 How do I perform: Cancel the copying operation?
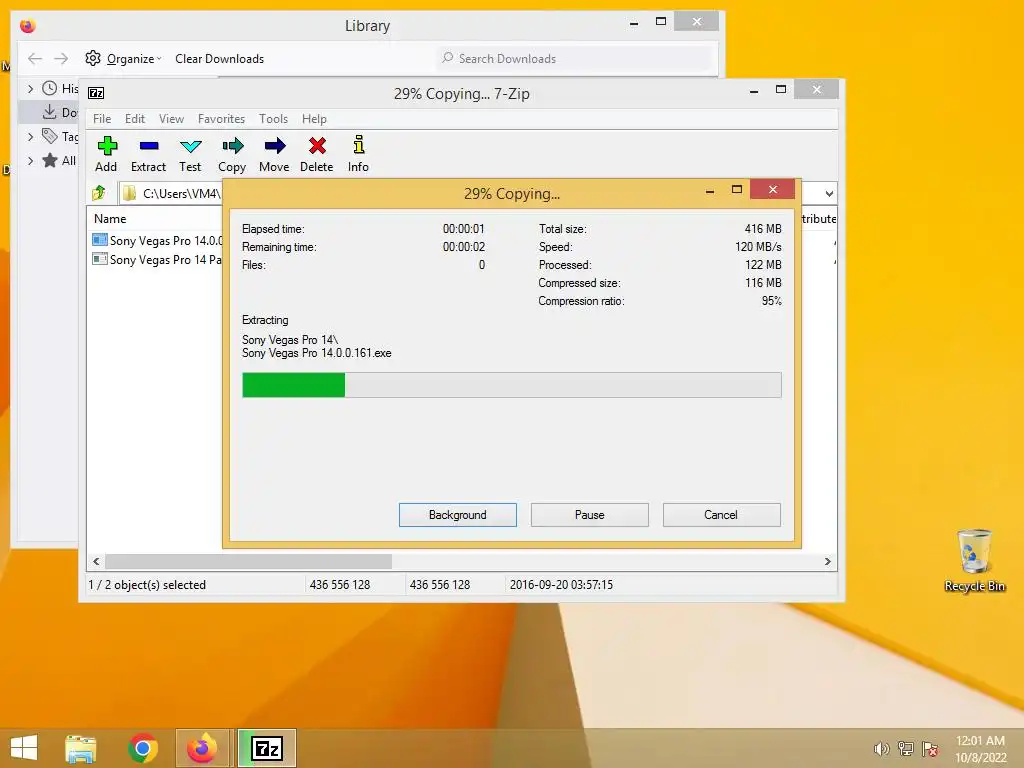tap(721, 515)
